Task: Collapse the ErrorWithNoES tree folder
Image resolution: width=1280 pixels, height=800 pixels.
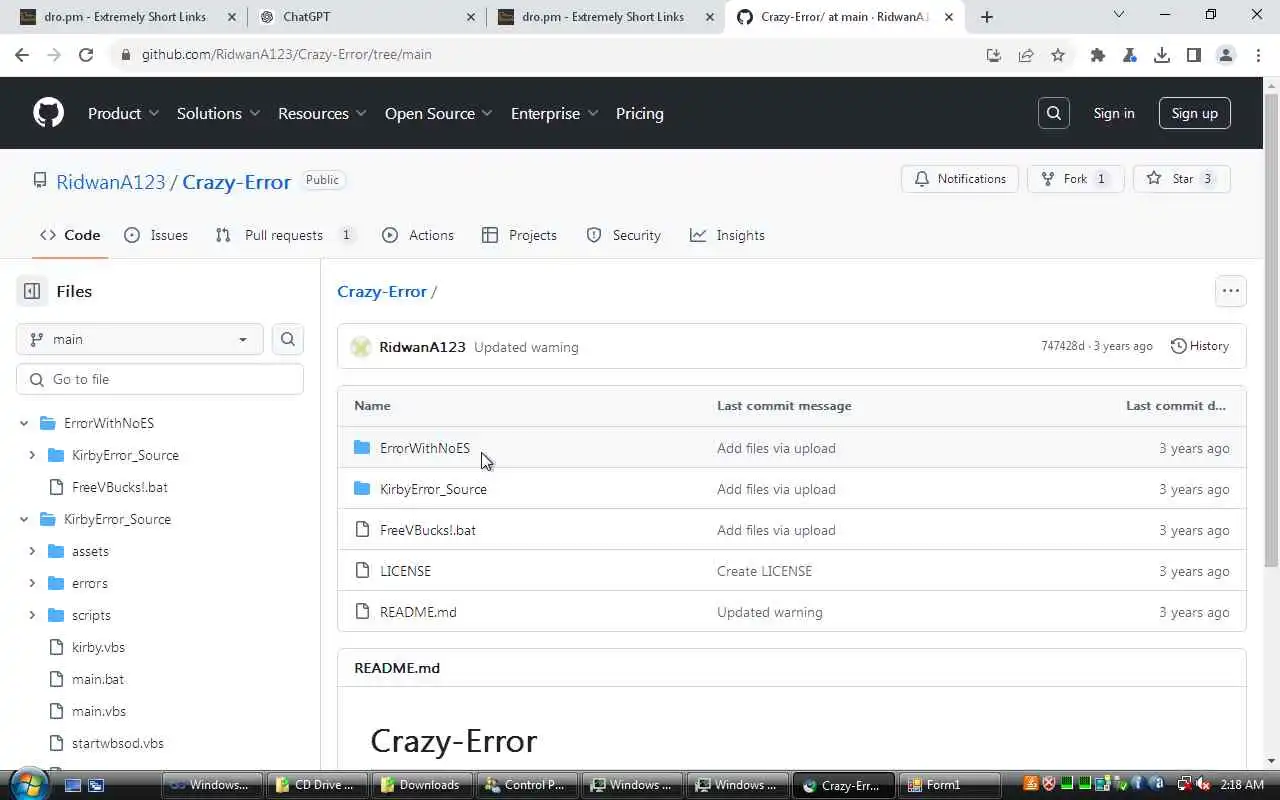Action: [24, 423]
